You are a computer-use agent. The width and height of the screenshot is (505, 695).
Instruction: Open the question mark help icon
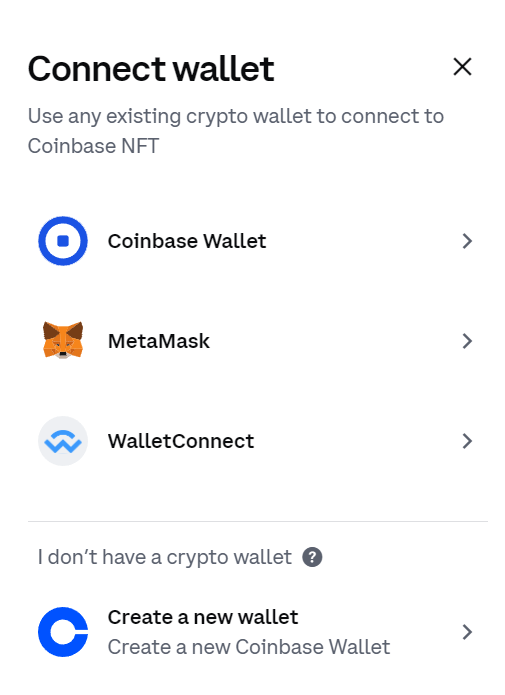pos(312,557)
